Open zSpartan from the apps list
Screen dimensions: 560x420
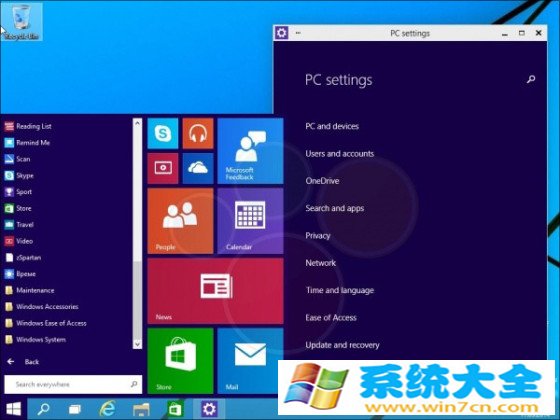pos(23,258)
